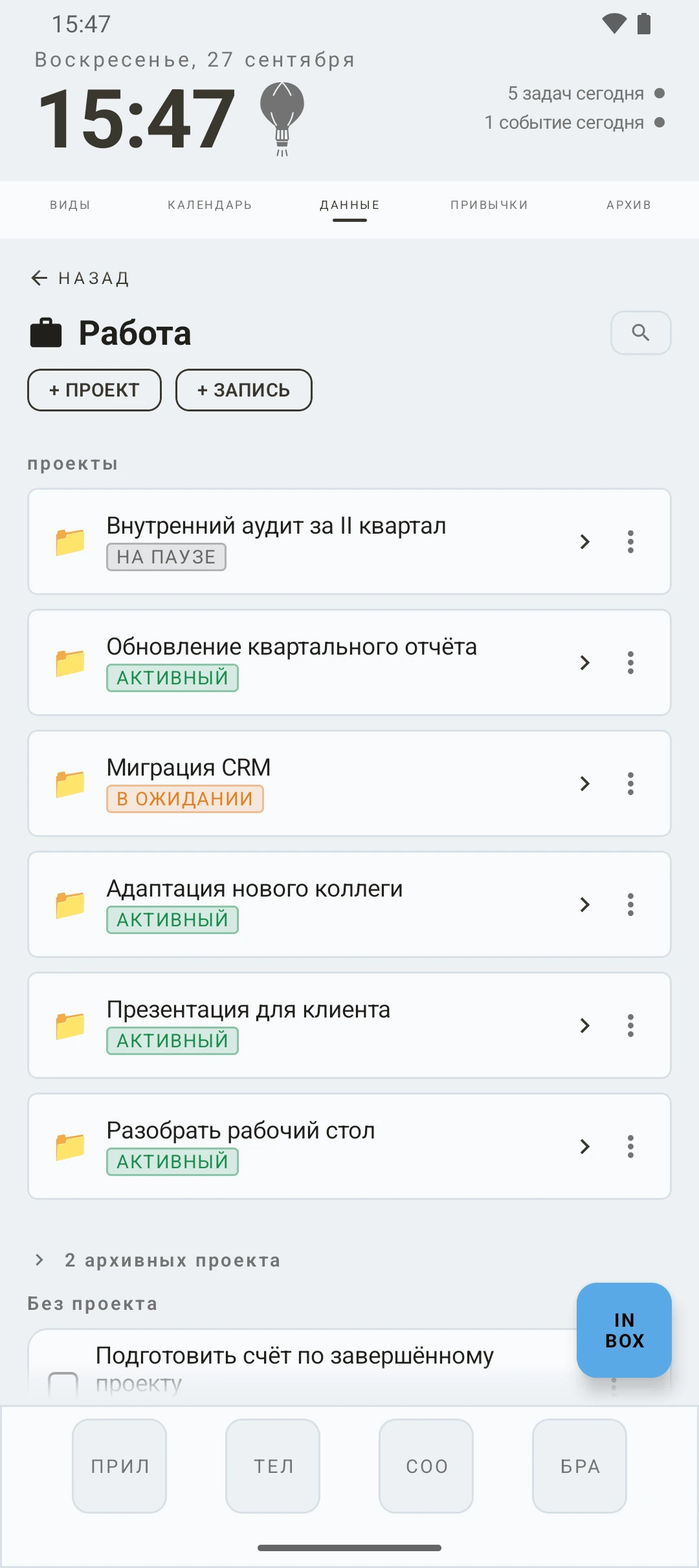Tap the hot air balloon icon
Viewport: 699px width, 1568px height.
pos(282,118)
